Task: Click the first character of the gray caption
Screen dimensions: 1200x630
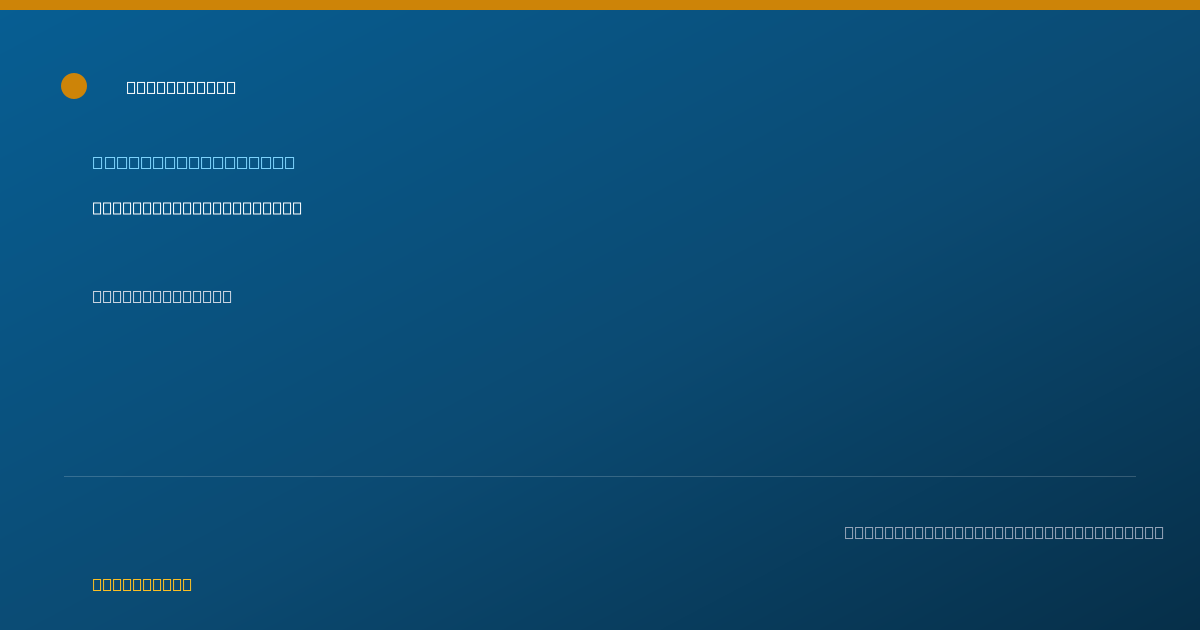Action: point(849,532)
